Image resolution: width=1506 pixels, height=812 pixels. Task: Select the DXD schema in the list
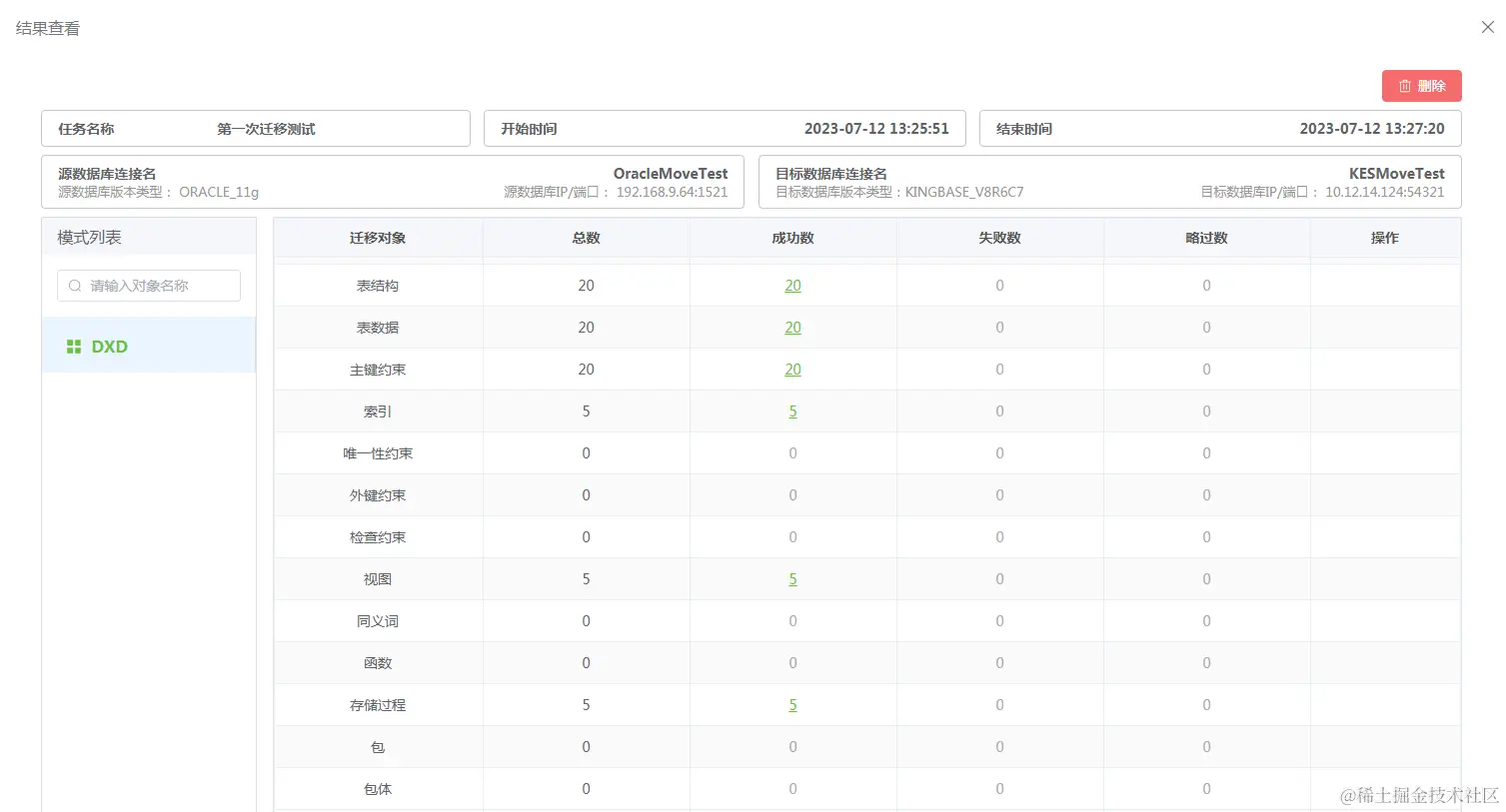[149, 346]
